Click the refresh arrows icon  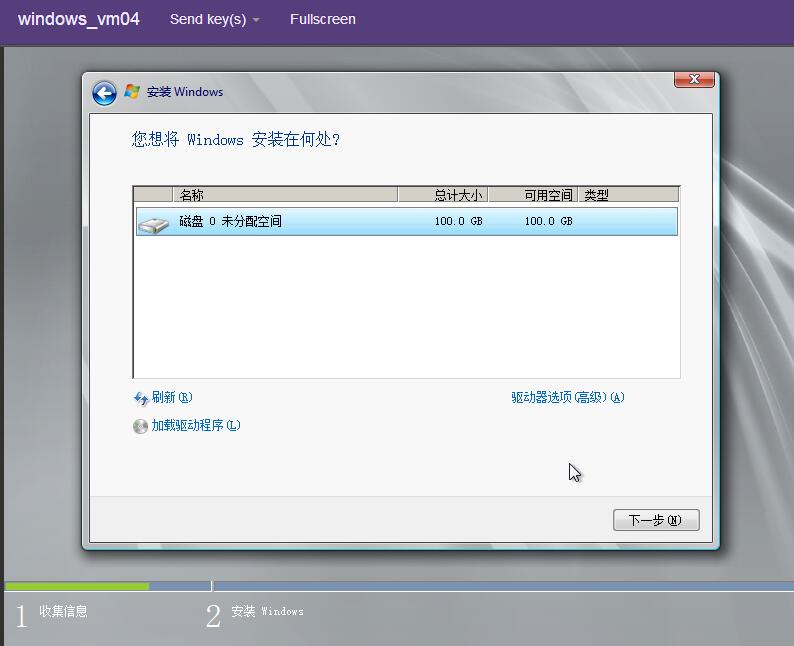(141, 398)
